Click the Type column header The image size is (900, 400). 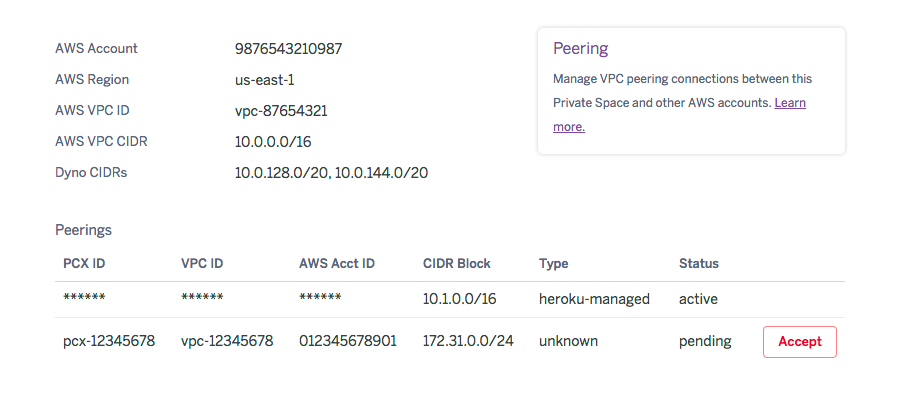point(553,264)
